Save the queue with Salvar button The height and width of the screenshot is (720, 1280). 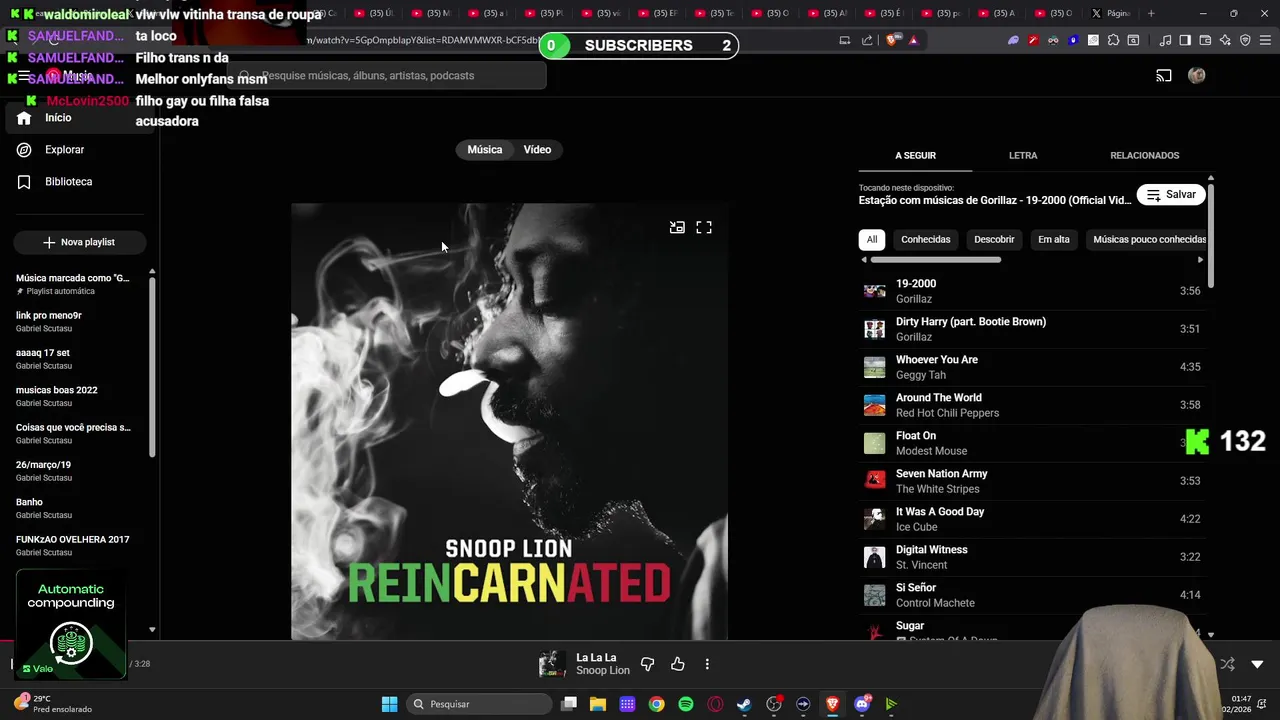[x=1171, y=195]
